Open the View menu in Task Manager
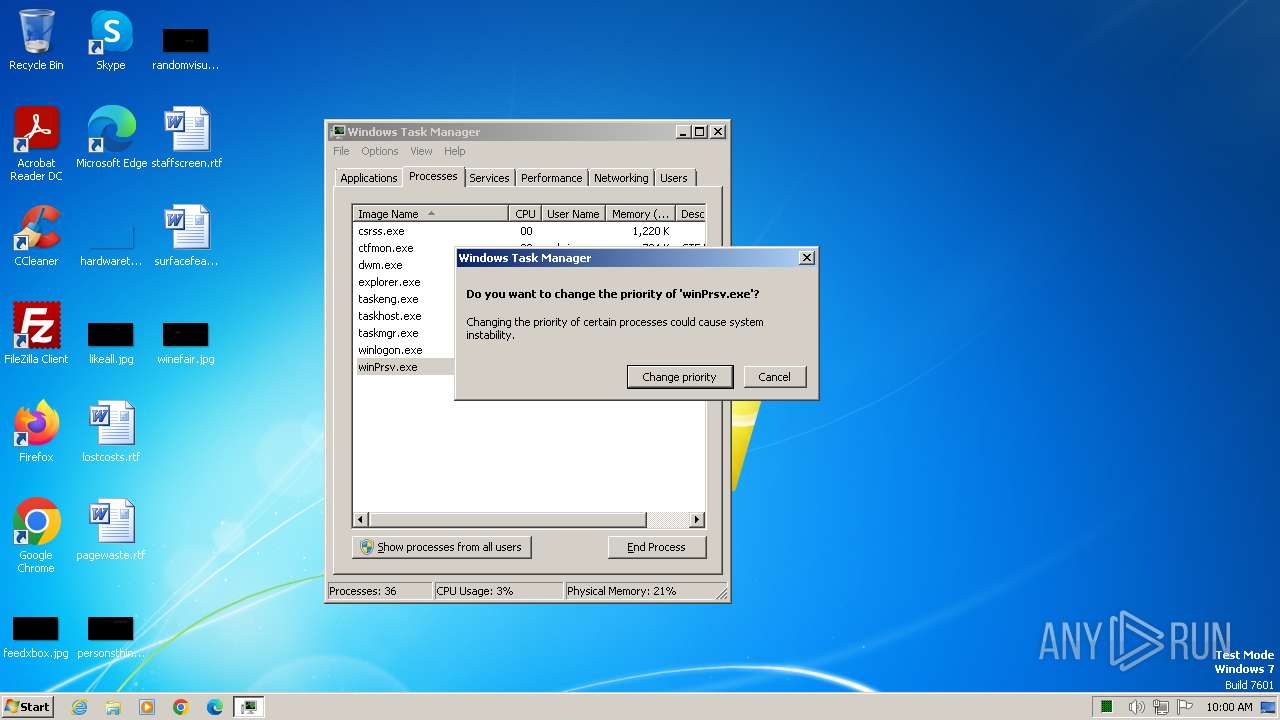This screenshot has width=1280, height=720. [x=421, y=151]
